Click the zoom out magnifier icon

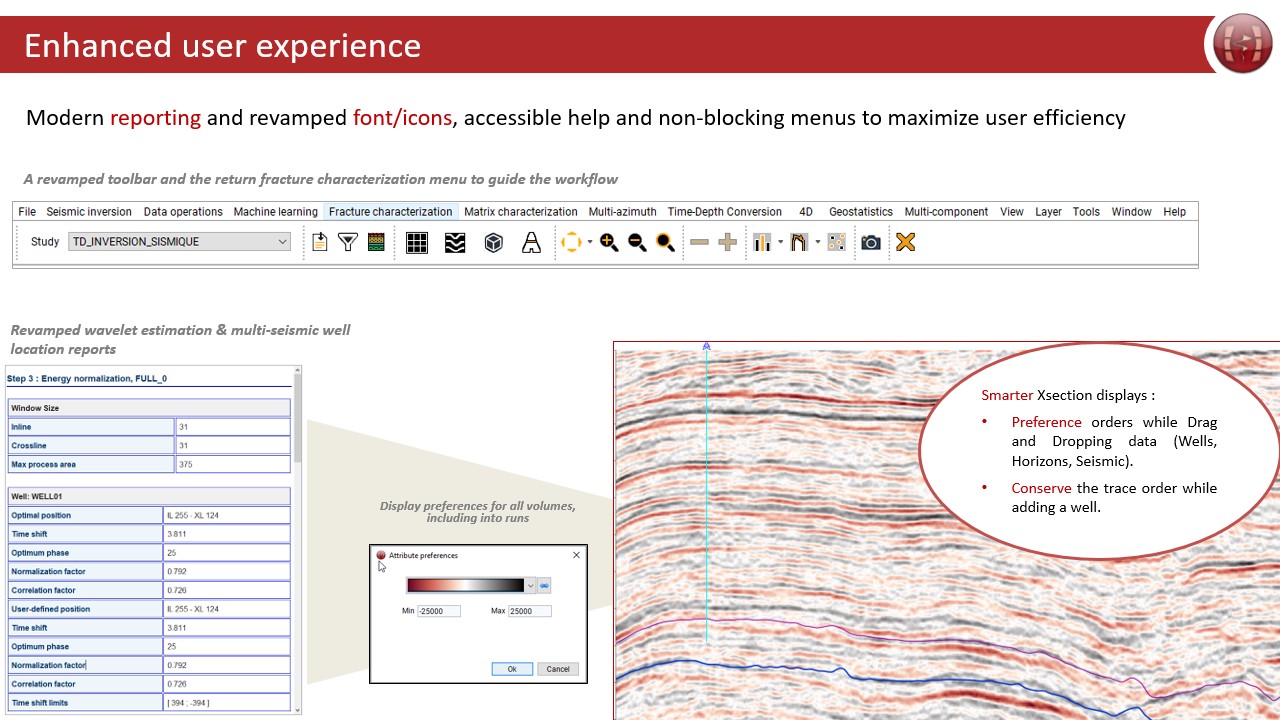[636, 243]
